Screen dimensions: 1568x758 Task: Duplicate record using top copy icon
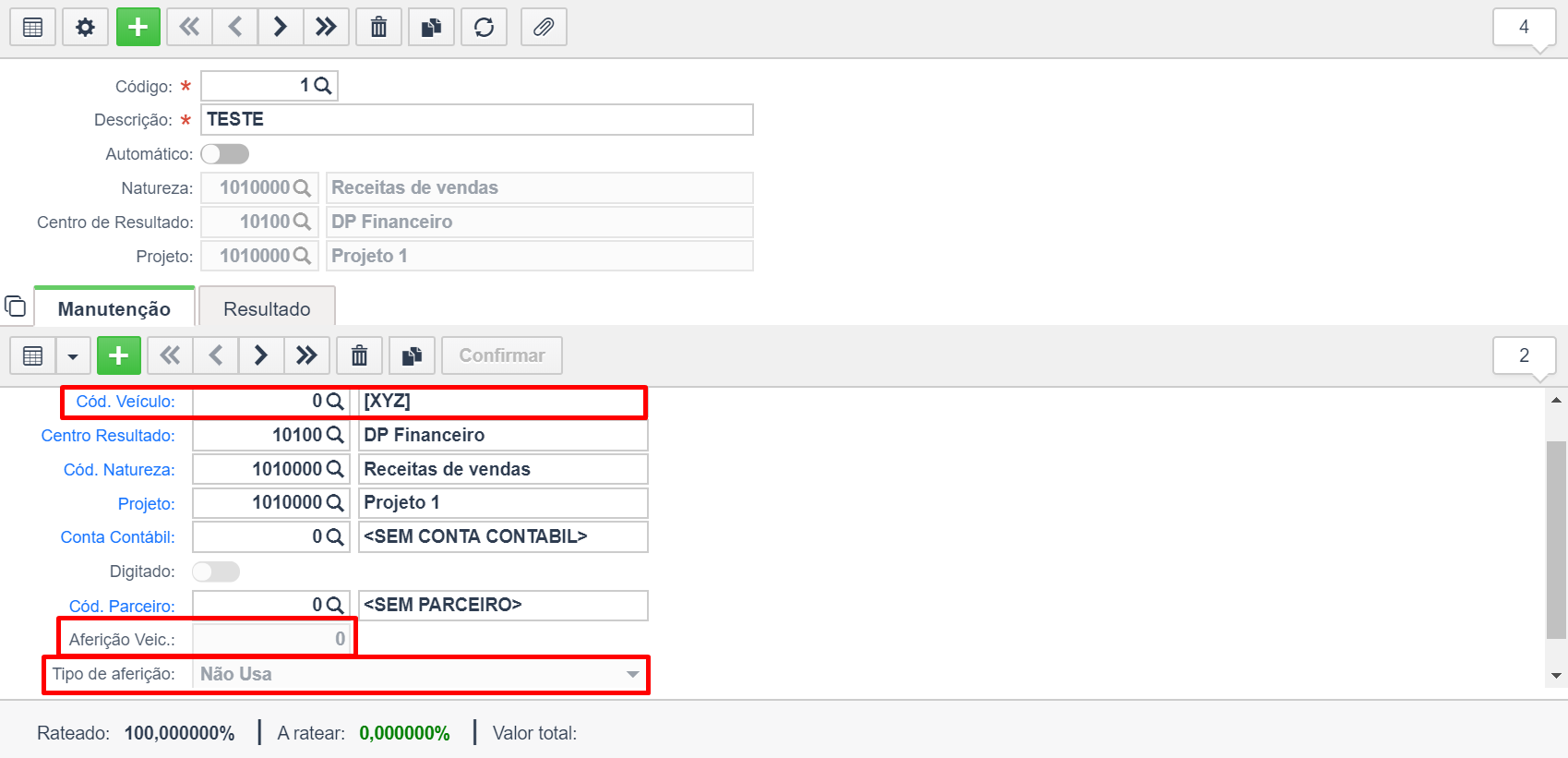[x=431, y=27]
